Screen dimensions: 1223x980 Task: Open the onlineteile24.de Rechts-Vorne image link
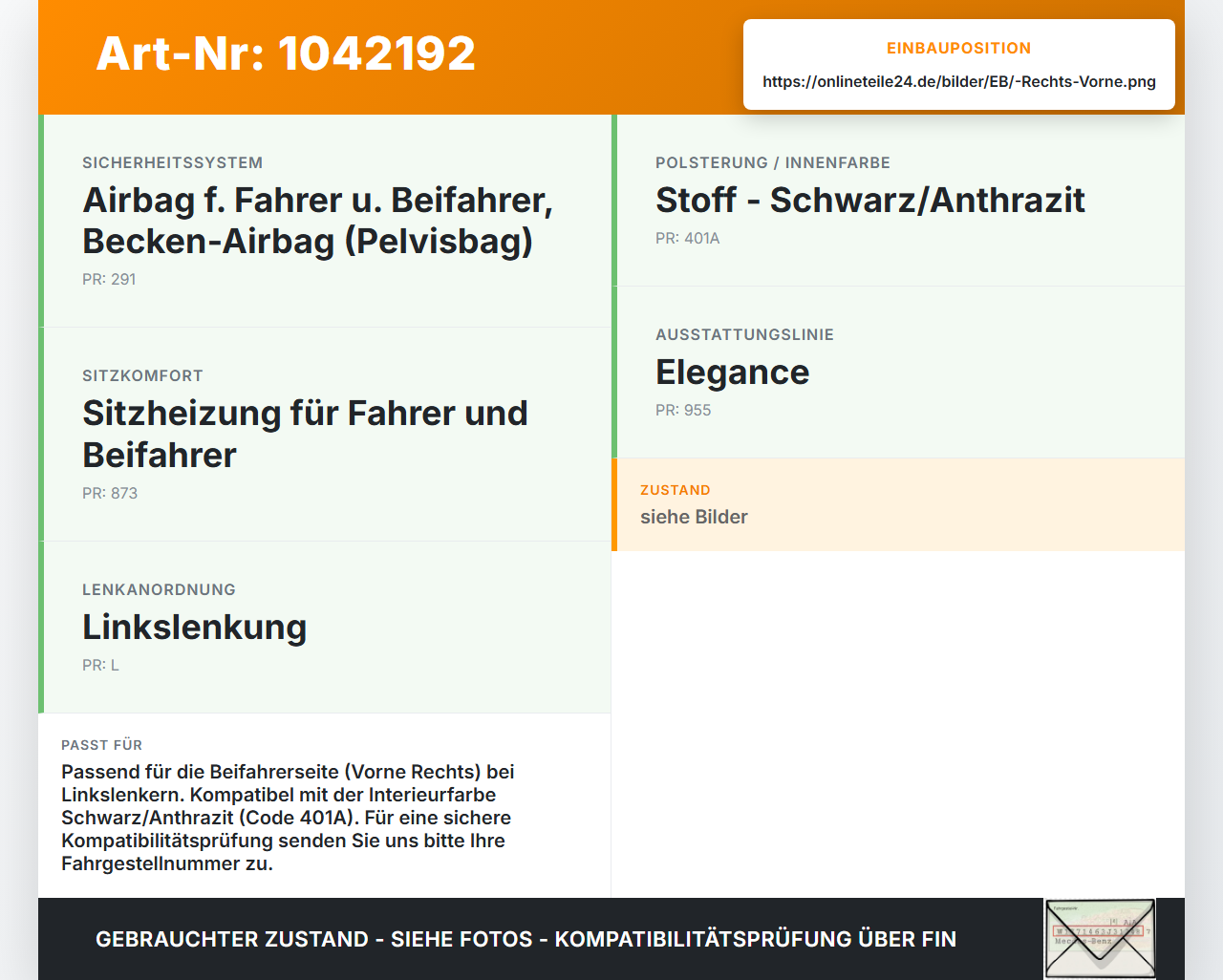(x=959, y=81)
